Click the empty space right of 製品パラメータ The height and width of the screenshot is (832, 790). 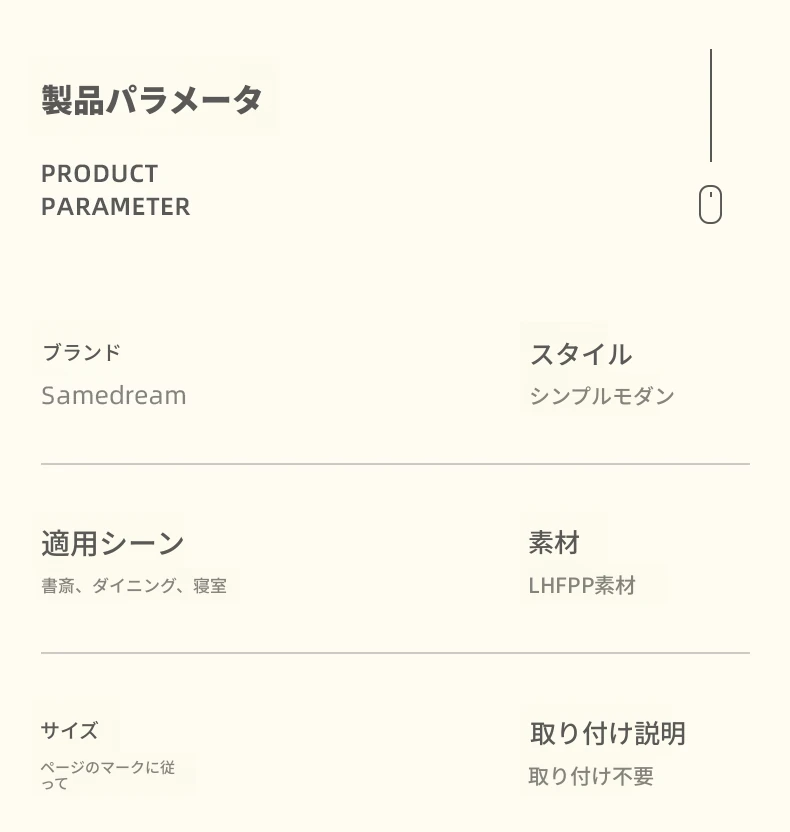pos(478,100)
